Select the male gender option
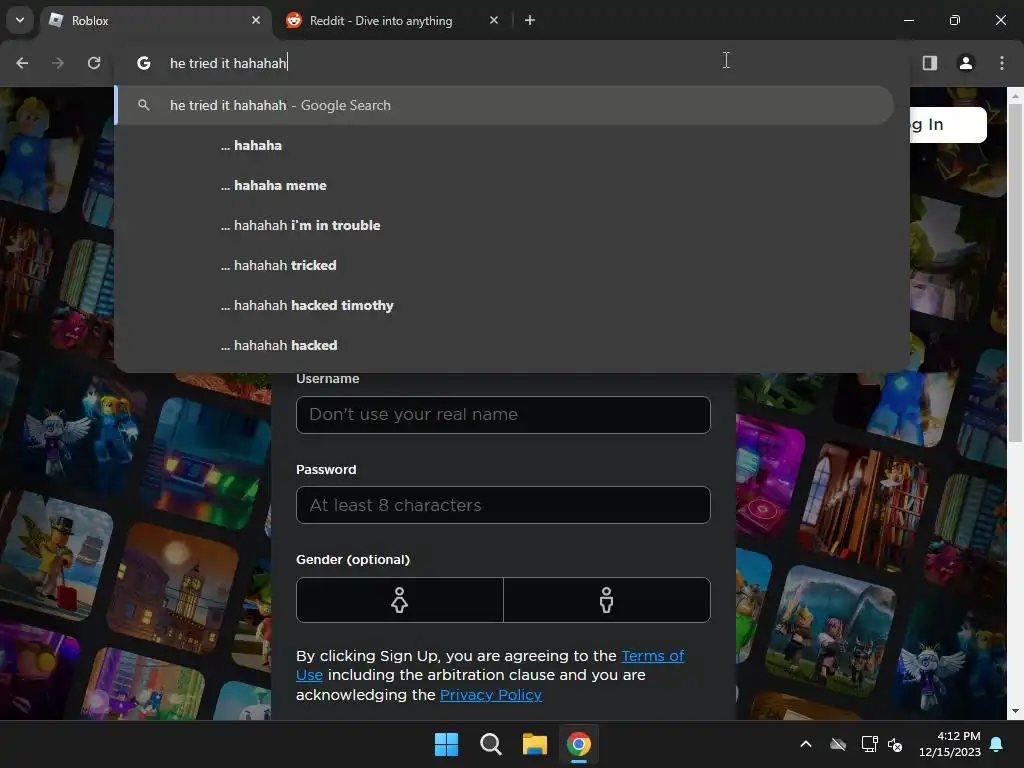 click(607, 600)
